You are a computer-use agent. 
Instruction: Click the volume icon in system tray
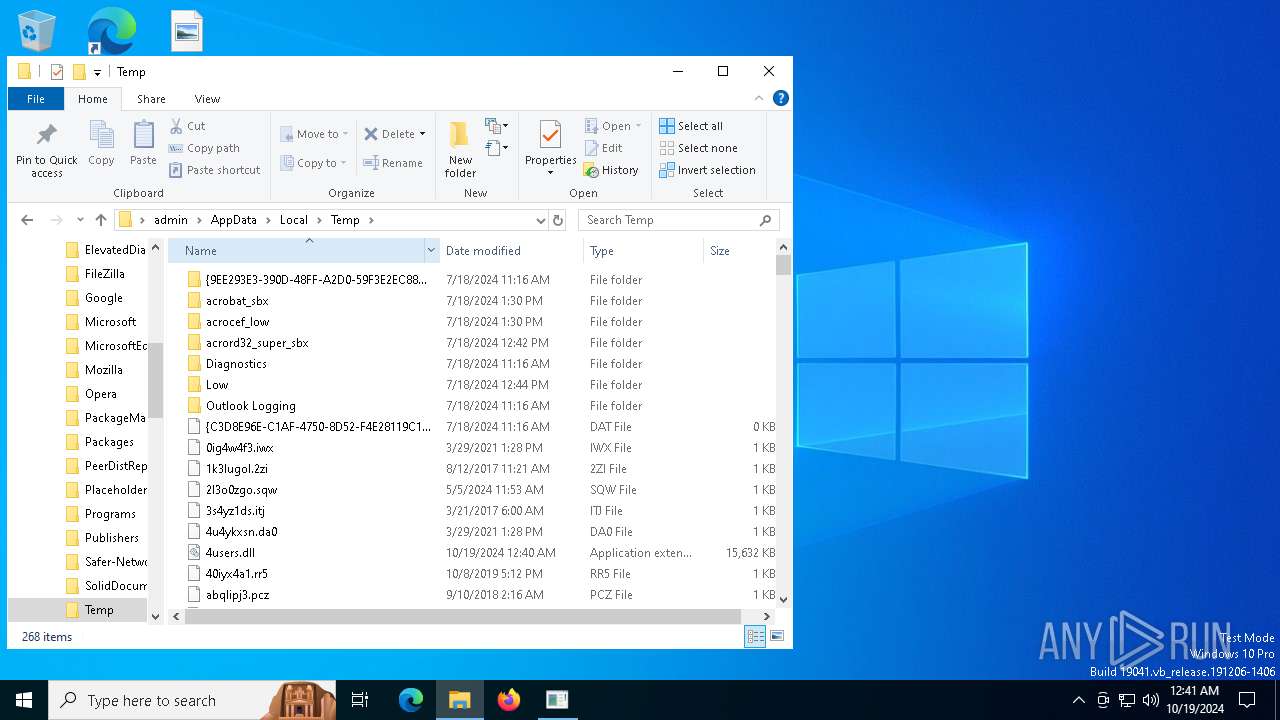click(x=1151, y=700)
